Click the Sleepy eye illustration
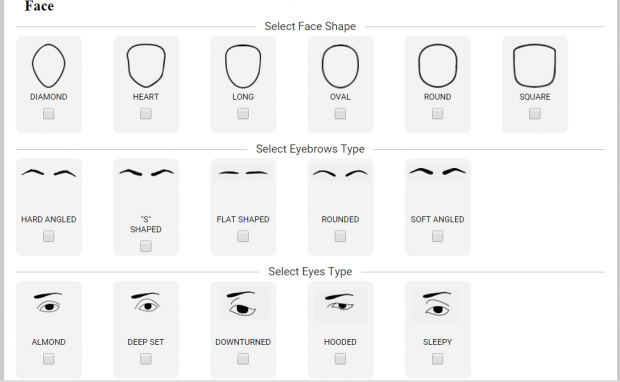The width and height of the screenshot is (620, 382). tap(436, 304)
